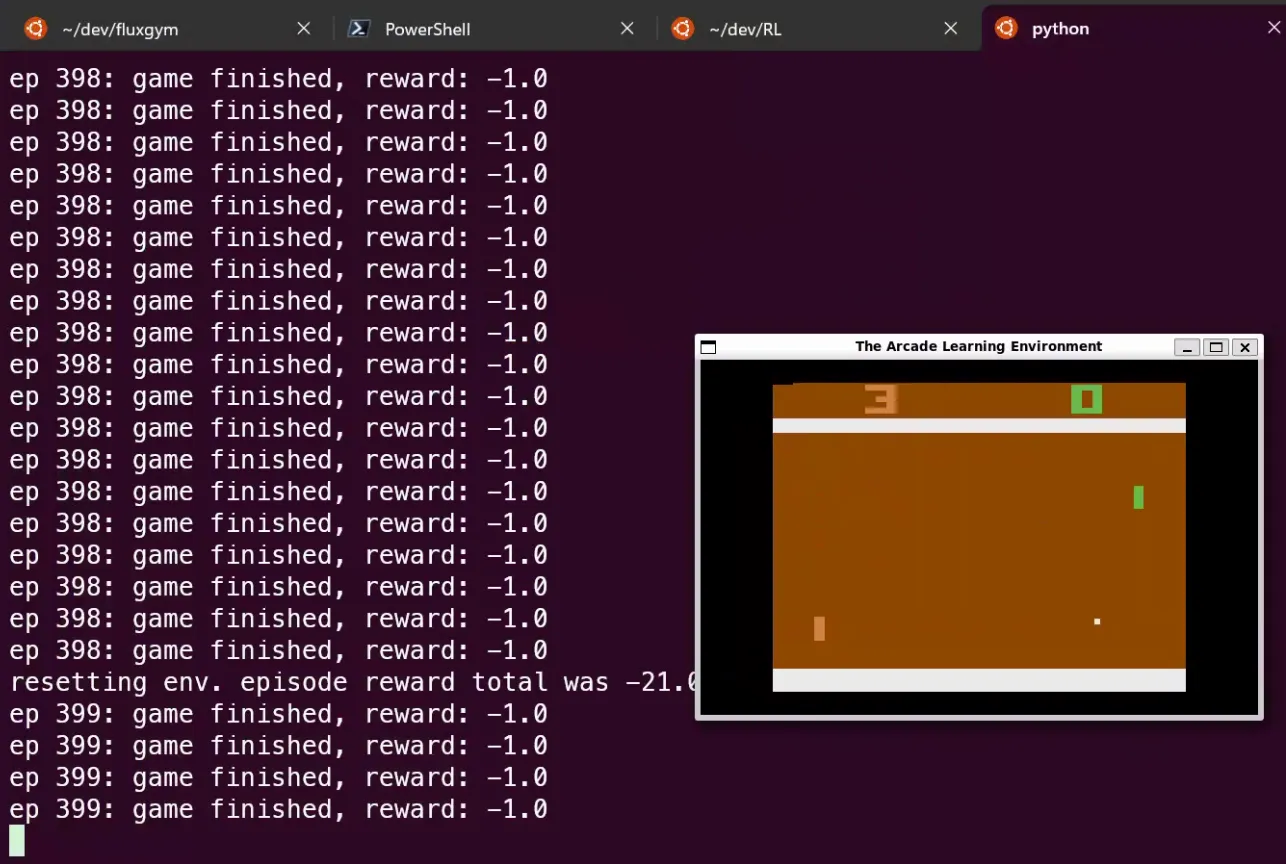Switch to the ~/dev/fluxgym tab
This screenshot has height=864, width=1286.
point(120,29)
